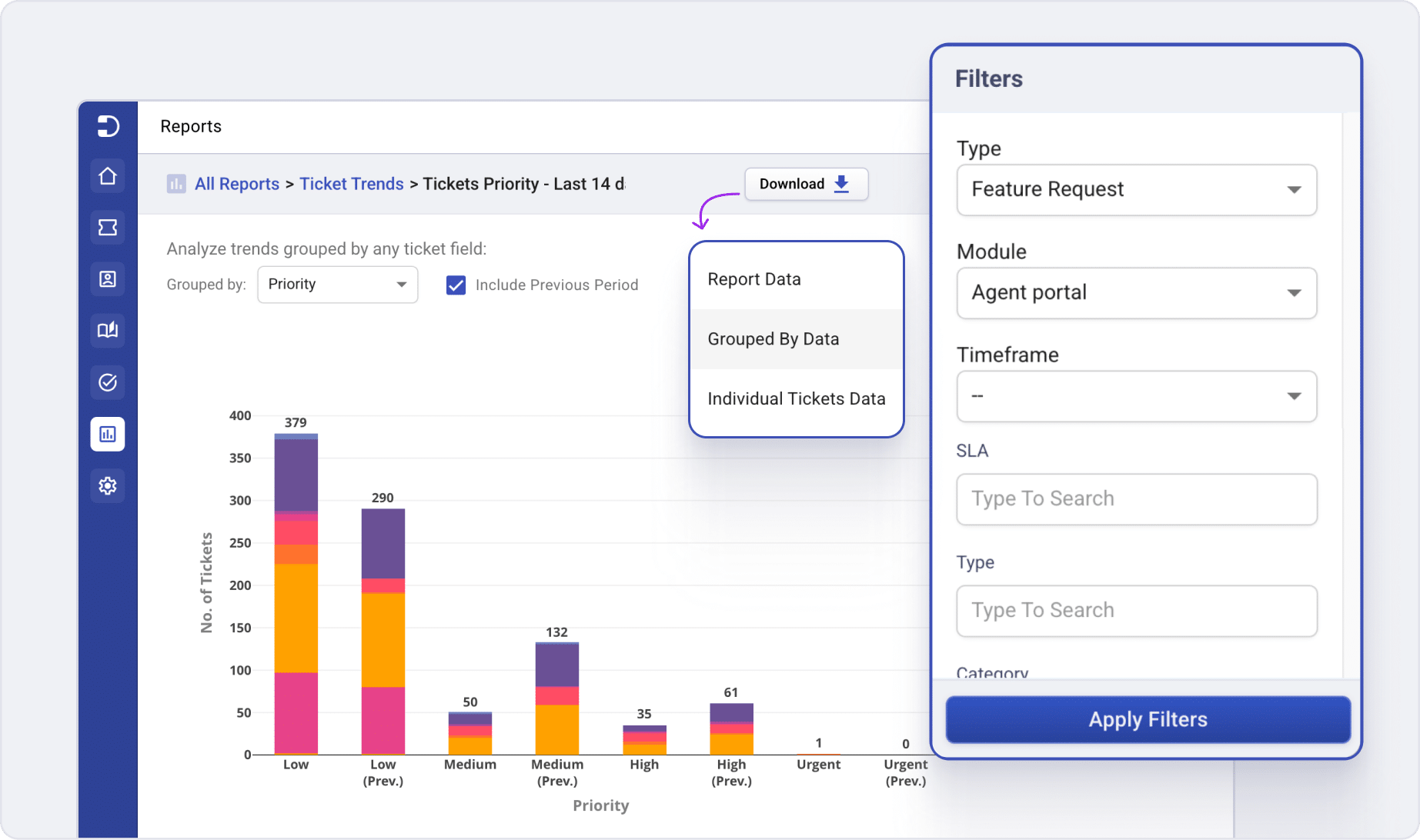1420x840 pixels.
Task: Open the Home icon in the sidebar
Action: 107,175
